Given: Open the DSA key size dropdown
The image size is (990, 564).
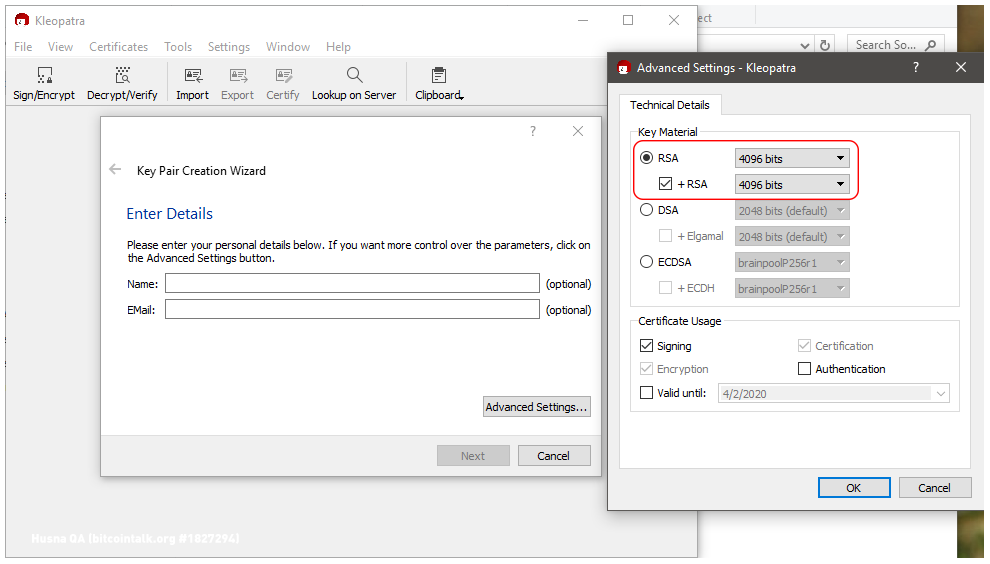Looking at the screenshot, I should 792,210.
